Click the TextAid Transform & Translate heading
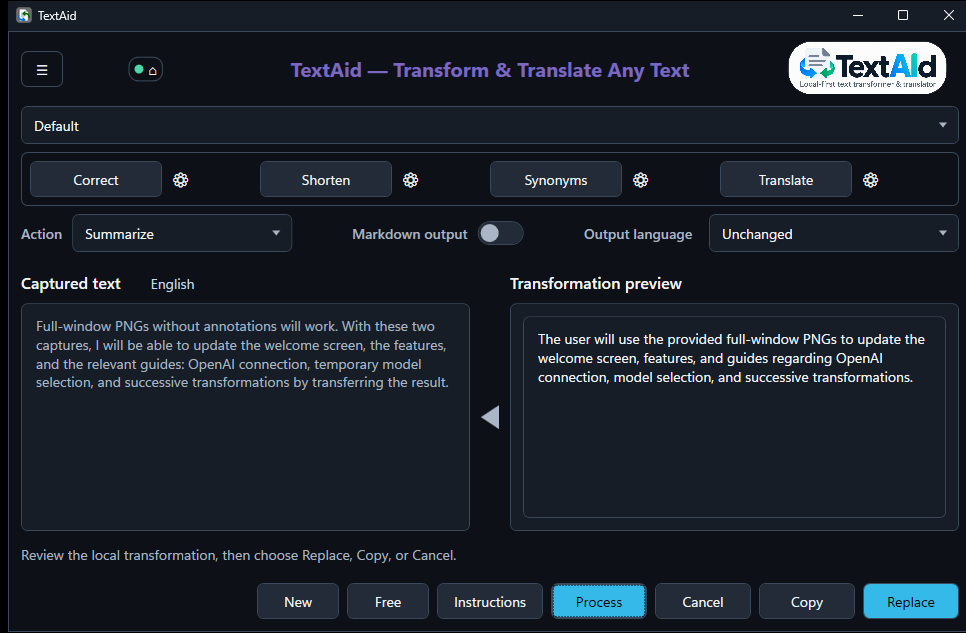Viewport: 966px width, 633px height. coord(490,70)
